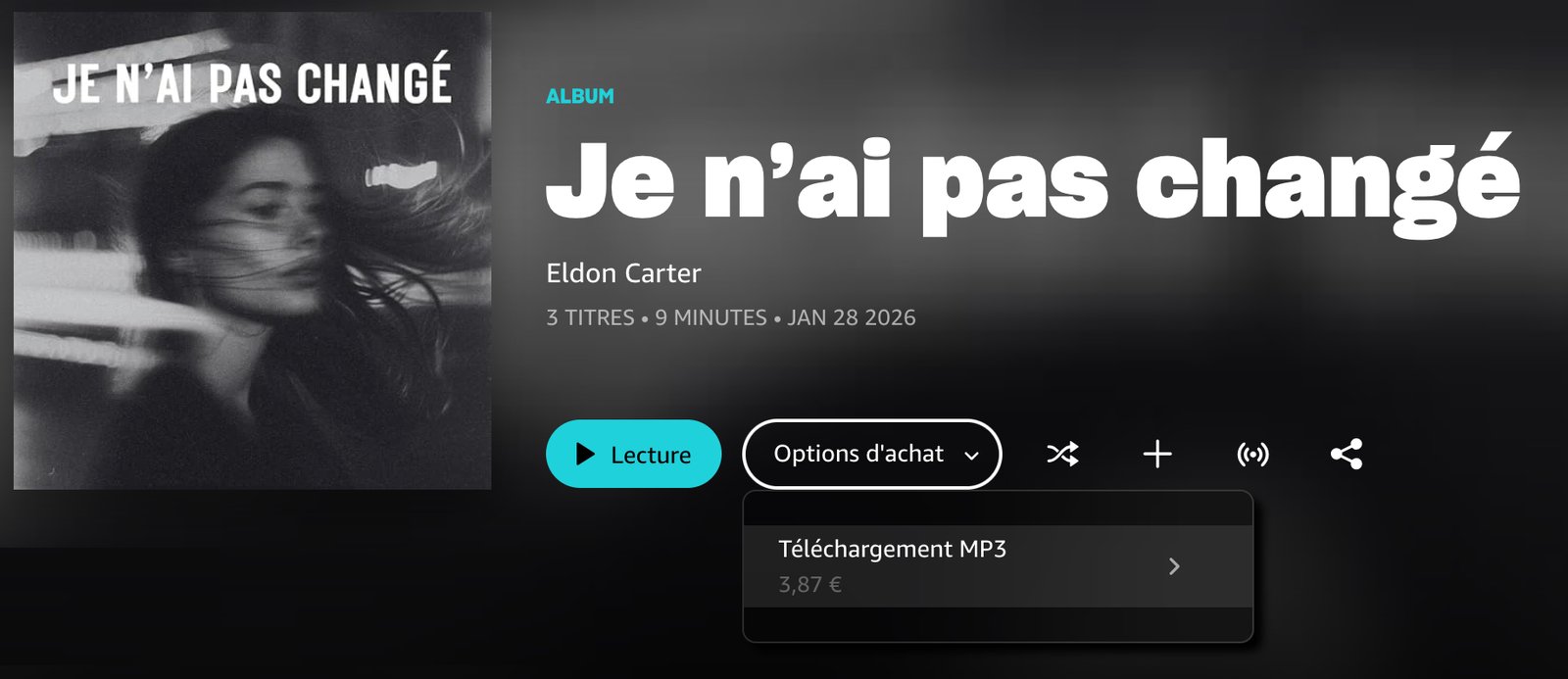Image resolution: width=1568 pixels, height=679 pixels.
Task: Click the right chevron beside Téléchargement MP3
Action: coord(1174,566)
